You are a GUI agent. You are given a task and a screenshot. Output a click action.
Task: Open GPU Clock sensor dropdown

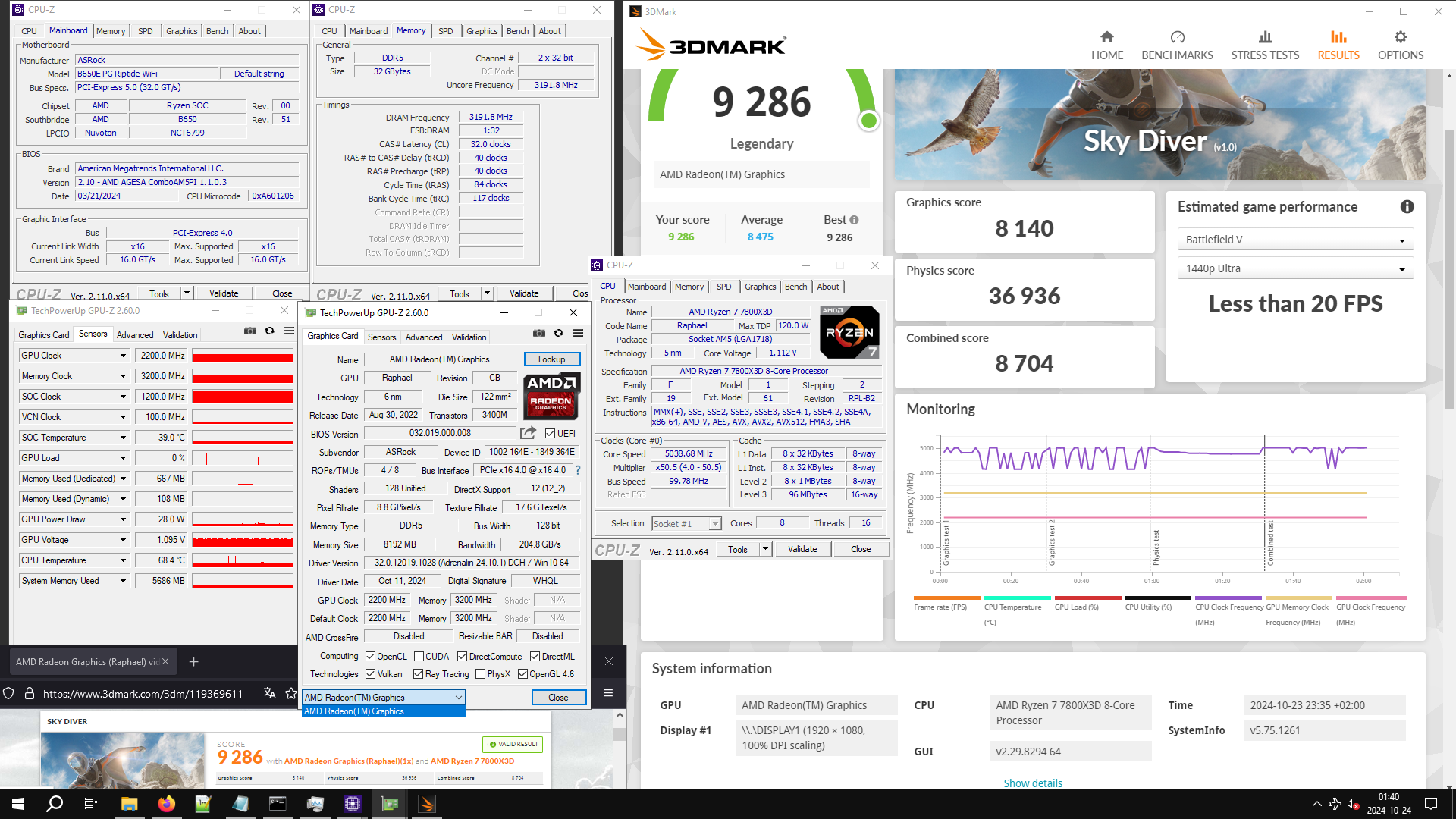tap(123, 356)
